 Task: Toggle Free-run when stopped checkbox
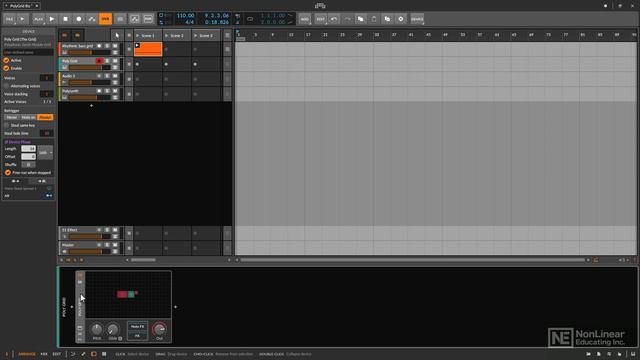8,173
